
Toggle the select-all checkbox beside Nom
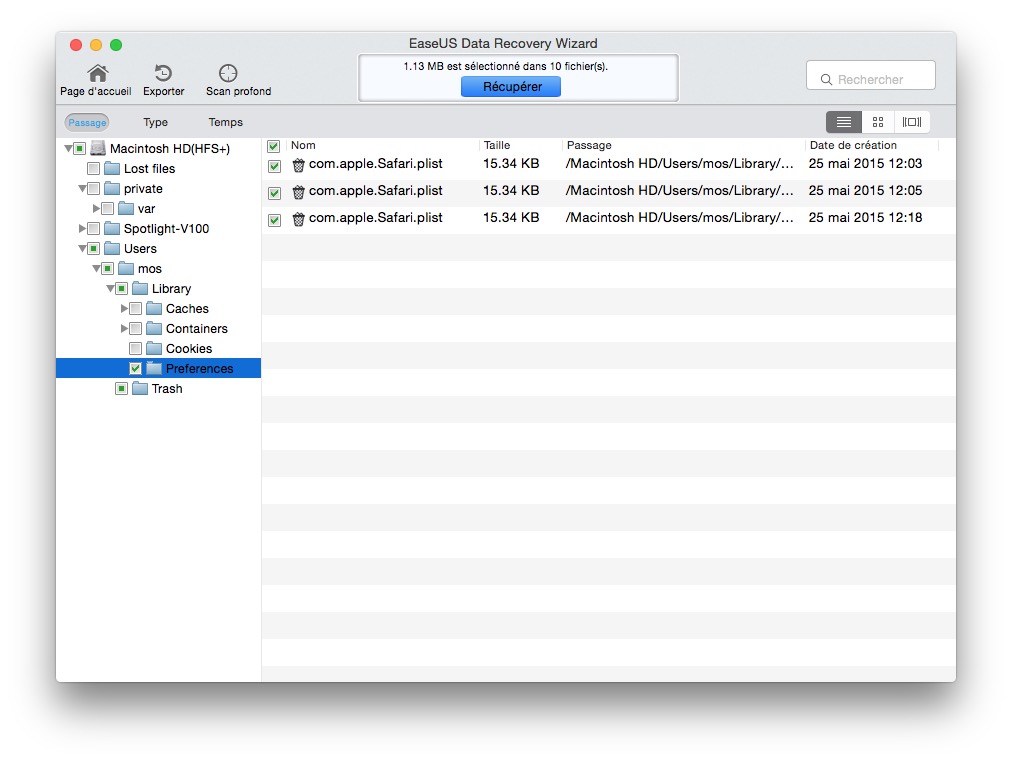[x=274, y=146]
